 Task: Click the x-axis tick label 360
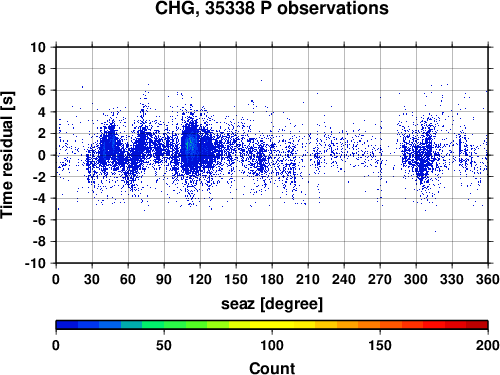pyautogui.click(x=488, y=279)
